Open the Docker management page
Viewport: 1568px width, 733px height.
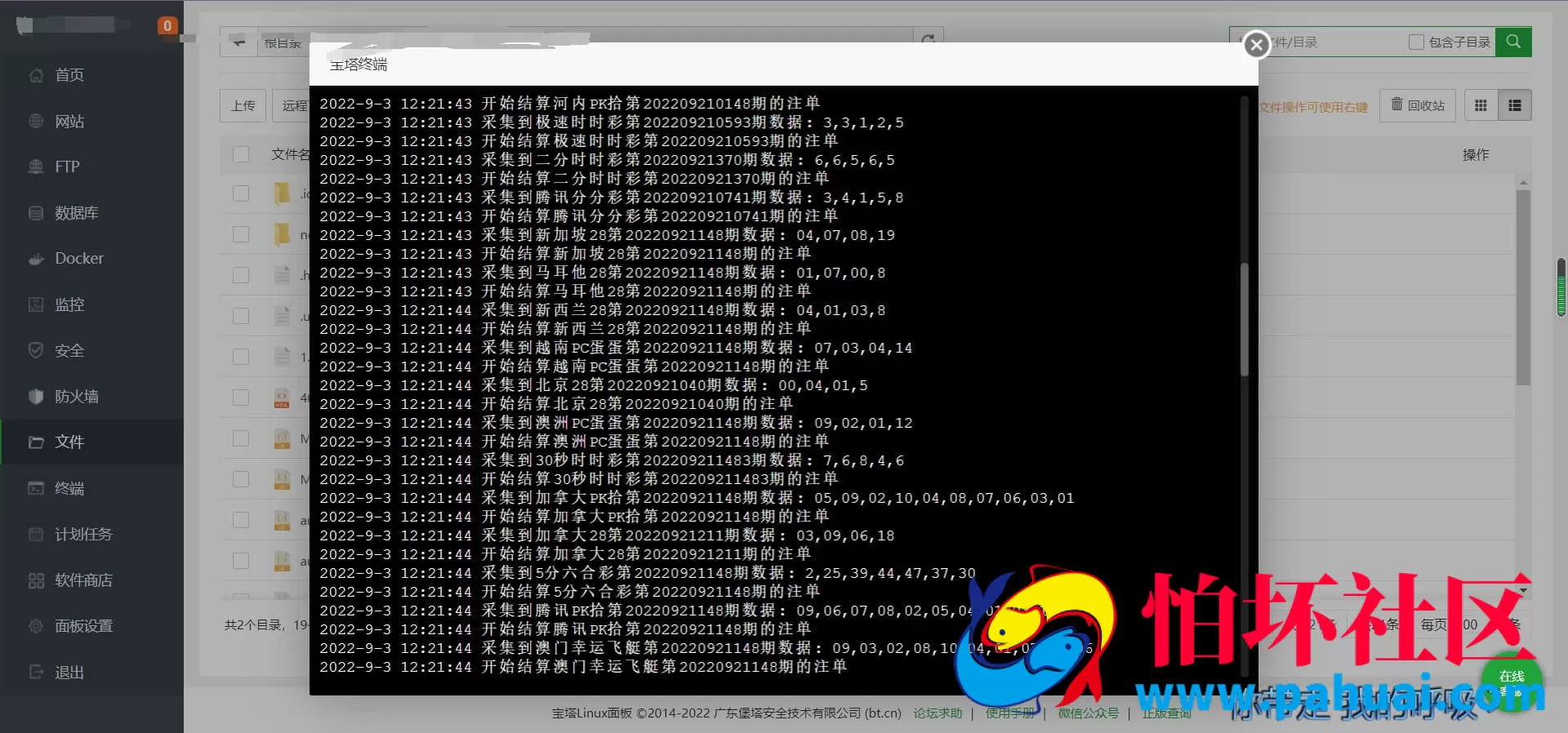78,259
